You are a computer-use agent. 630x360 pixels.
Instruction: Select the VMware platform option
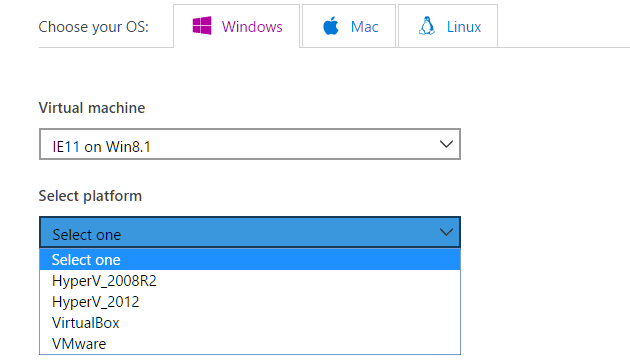click(250, 344)
